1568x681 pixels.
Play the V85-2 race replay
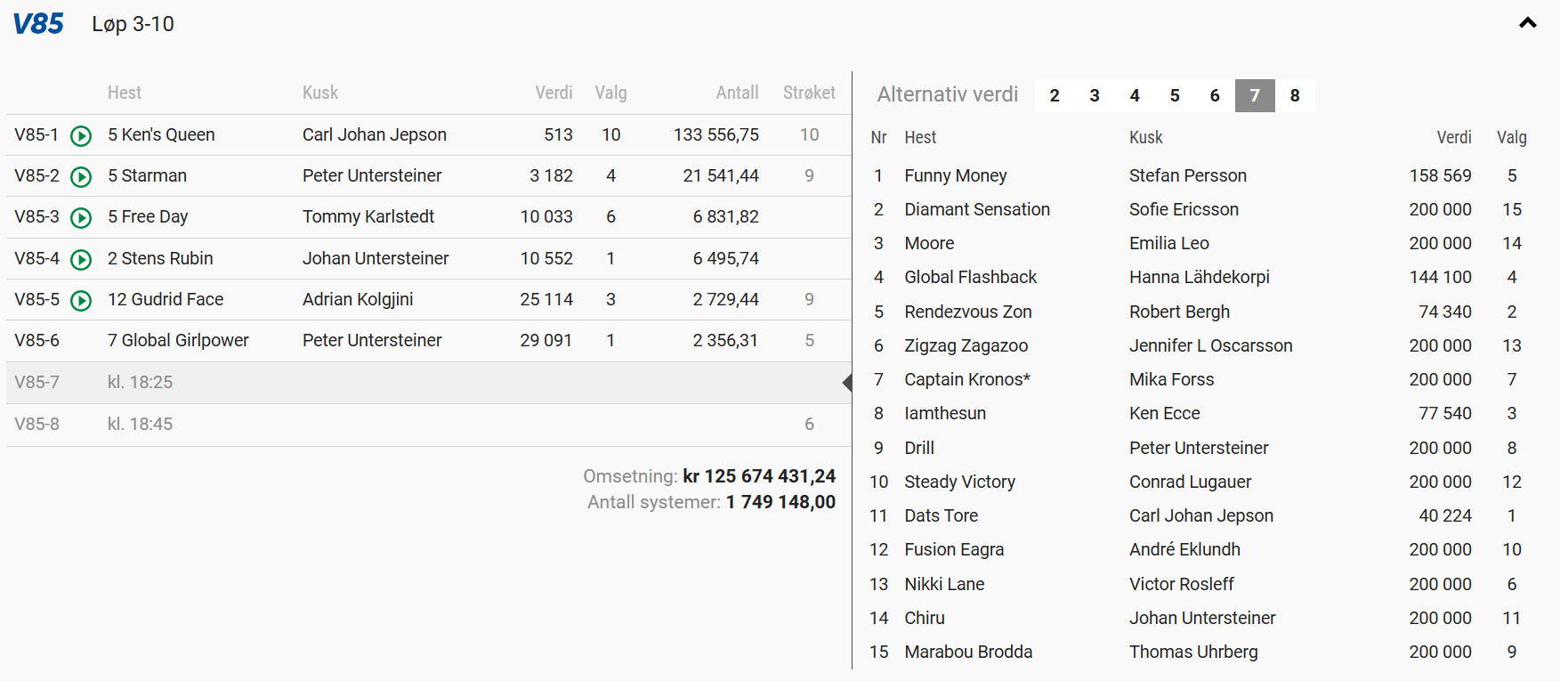(81, 176)
